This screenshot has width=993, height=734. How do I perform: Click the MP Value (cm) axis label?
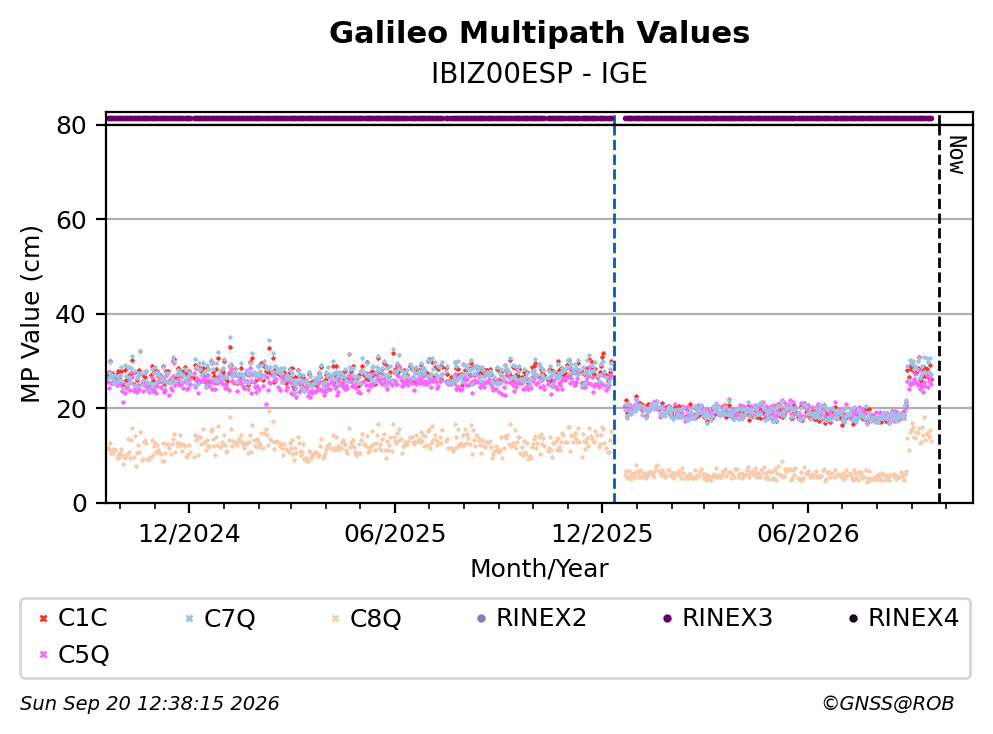point(30,314)
